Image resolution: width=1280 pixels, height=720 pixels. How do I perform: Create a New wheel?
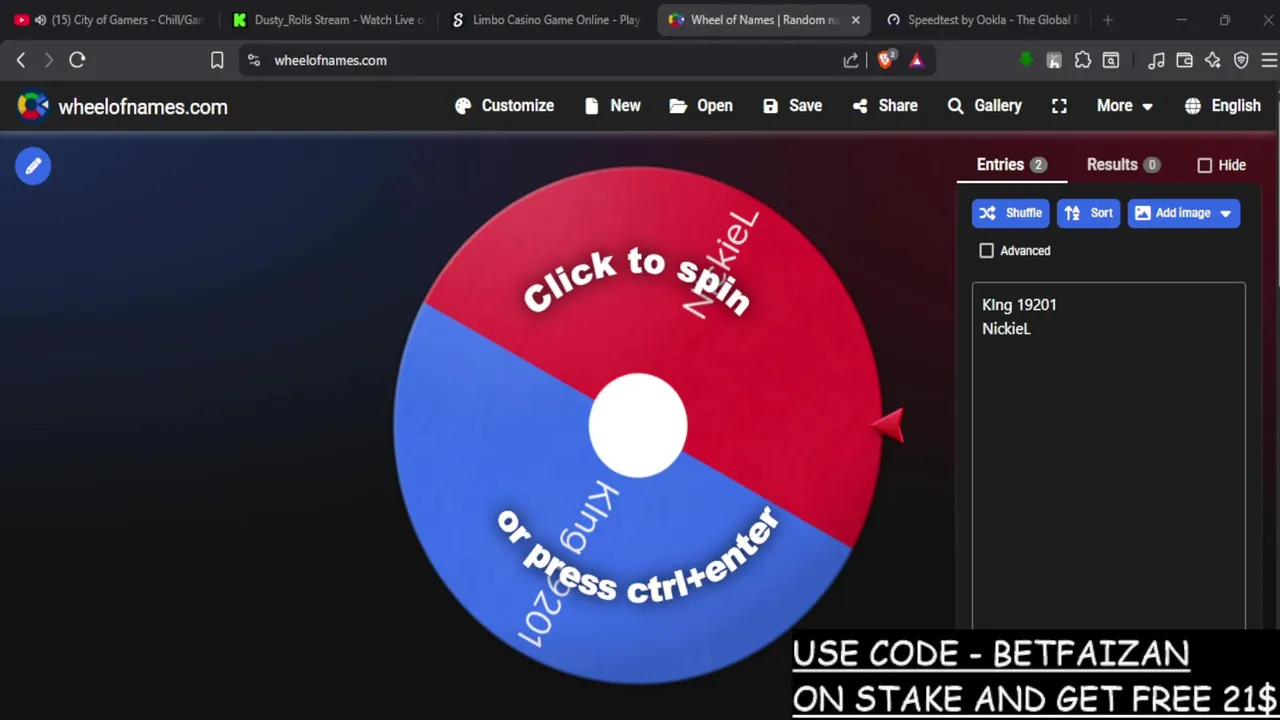tap(612, 106)
